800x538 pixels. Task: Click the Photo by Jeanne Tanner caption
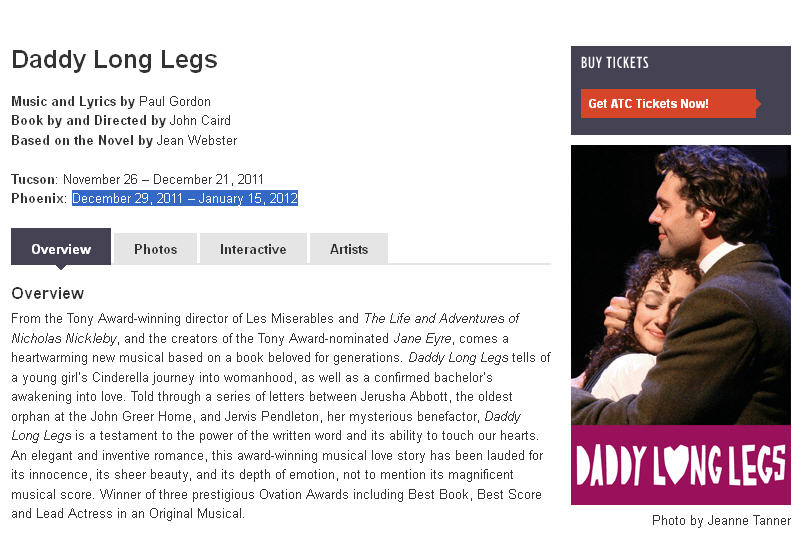(x=720, y=521)
